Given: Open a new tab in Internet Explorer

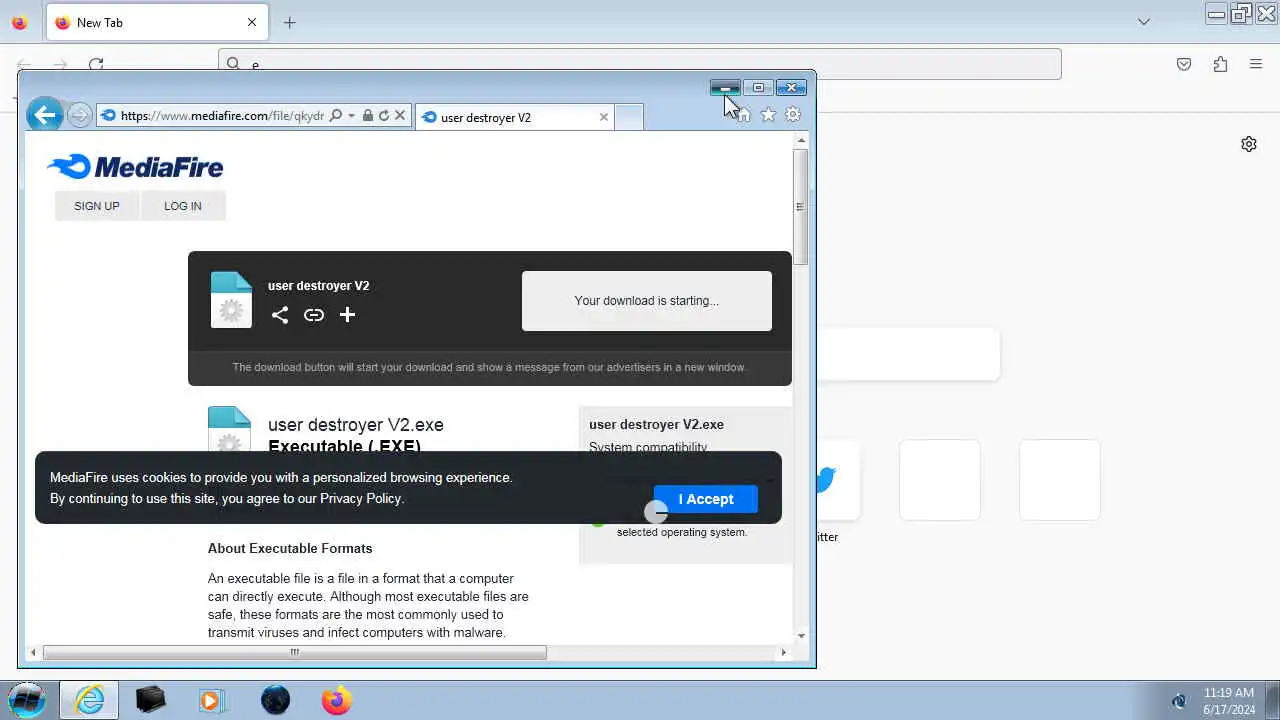Looking at the screenshot, I should click(628, 117).
